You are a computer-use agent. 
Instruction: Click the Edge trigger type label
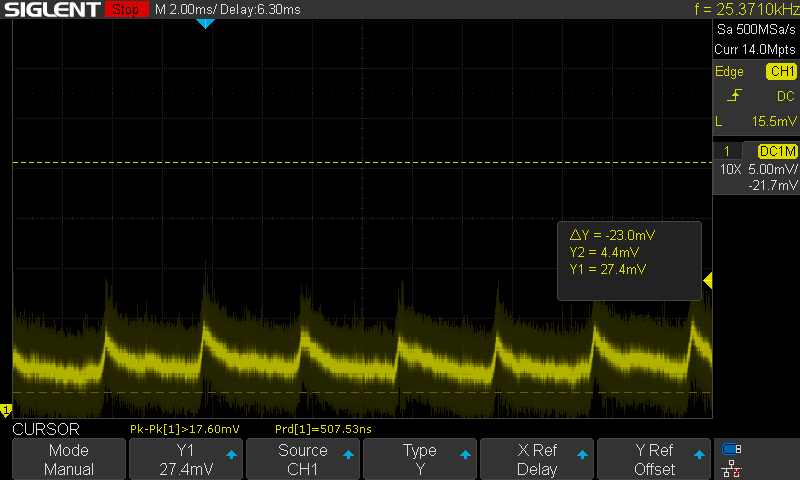pos(729,71)
